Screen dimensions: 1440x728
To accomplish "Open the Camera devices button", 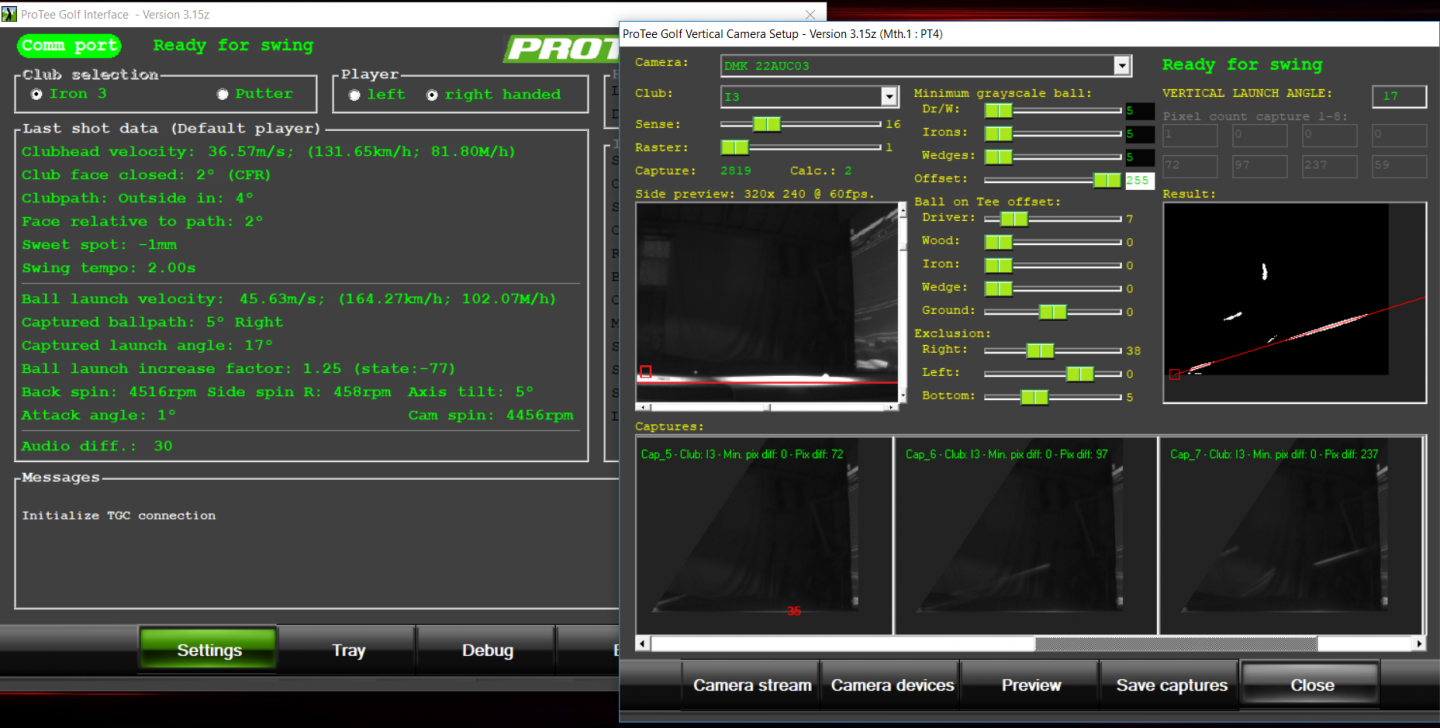I will (x=892, y=685).
